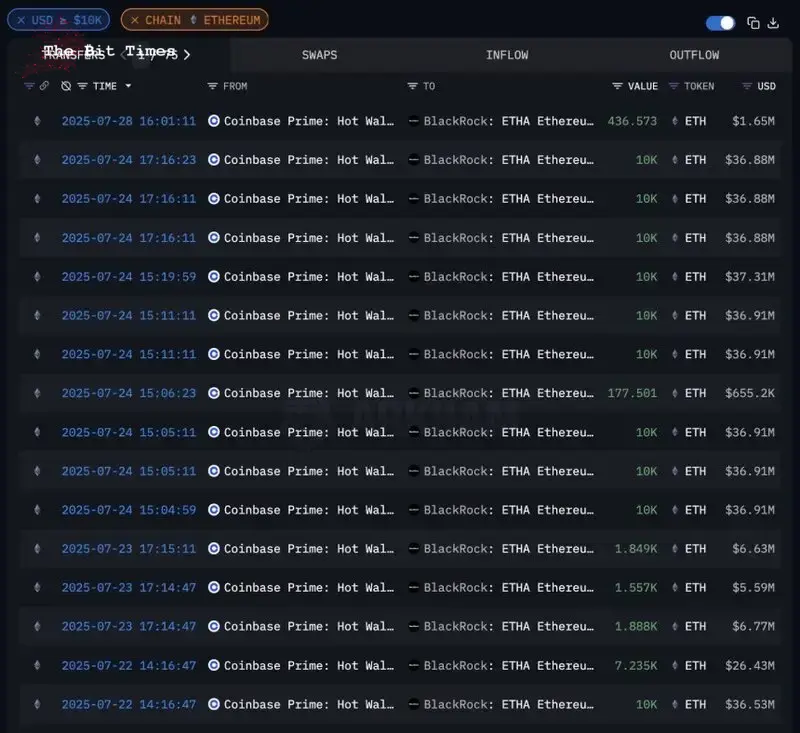
Task: Click Ethereum chain icon in 2025-07-28 16:01:11 row
Action: pyautogui.click(x=37, y=121)
